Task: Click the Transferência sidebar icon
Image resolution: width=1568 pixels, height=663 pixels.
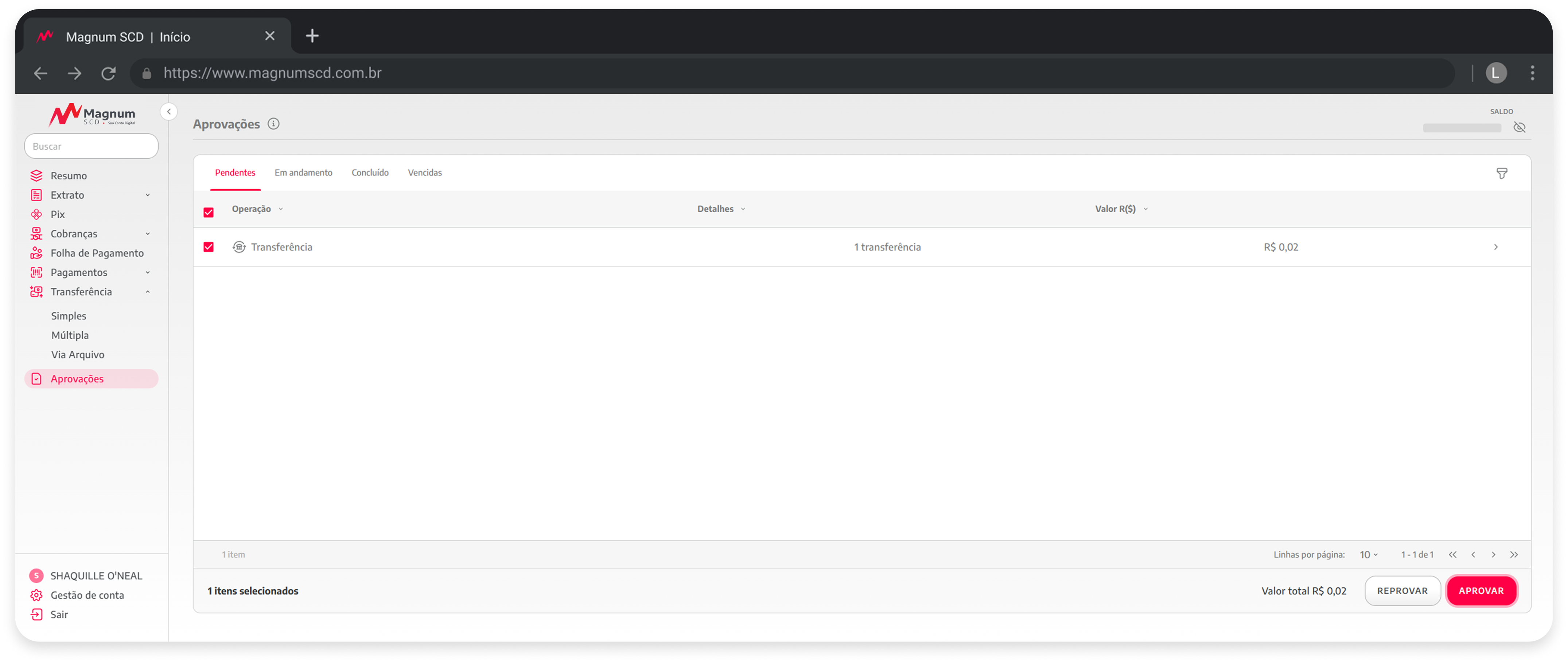Action: coord(36,292)
